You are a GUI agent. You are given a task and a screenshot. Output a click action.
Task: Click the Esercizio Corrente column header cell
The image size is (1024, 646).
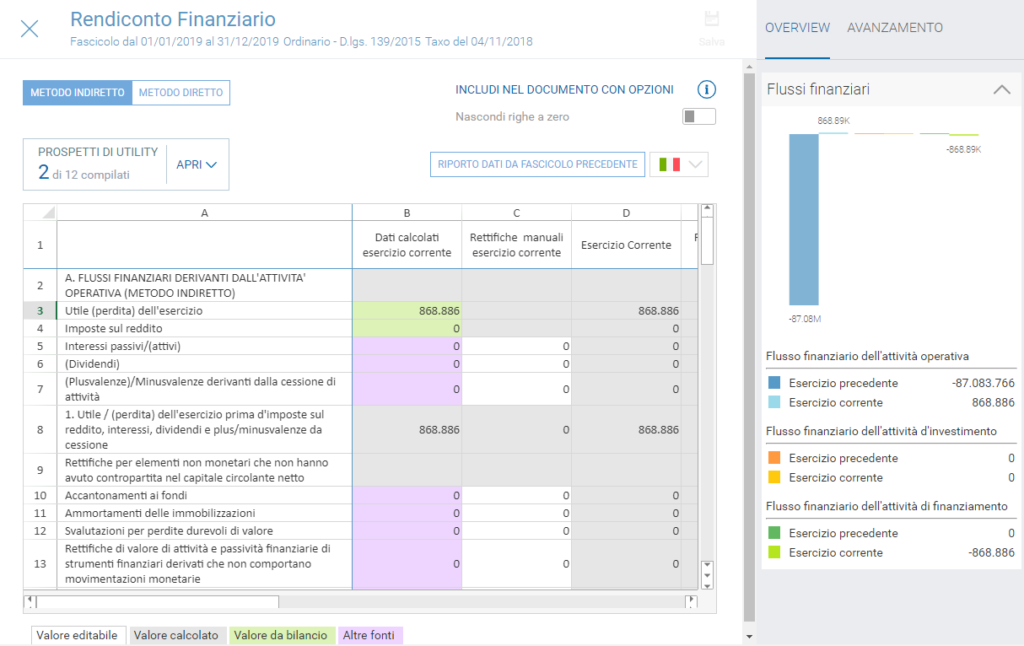(626, 245)
